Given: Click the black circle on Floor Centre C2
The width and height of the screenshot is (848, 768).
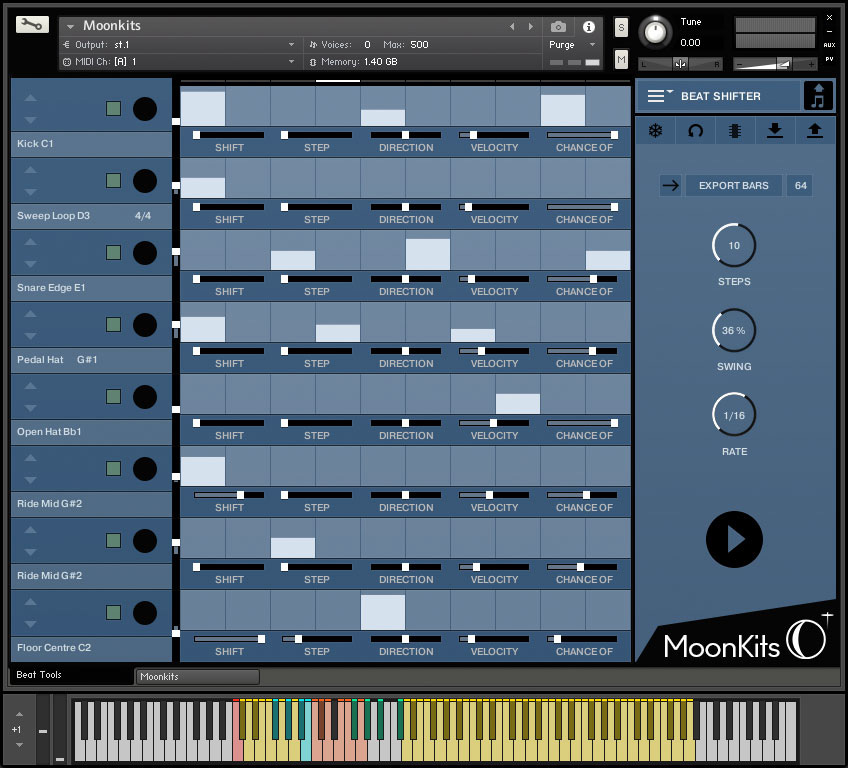Looking at the screenshot, I should [x=145, y=613].
